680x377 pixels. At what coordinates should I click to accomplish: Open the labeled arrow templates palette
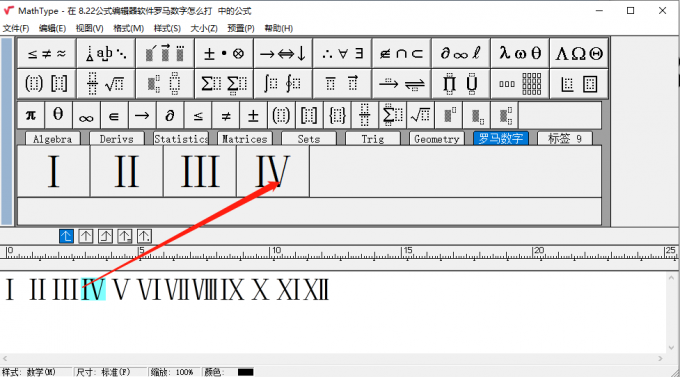tap(402, 84)
